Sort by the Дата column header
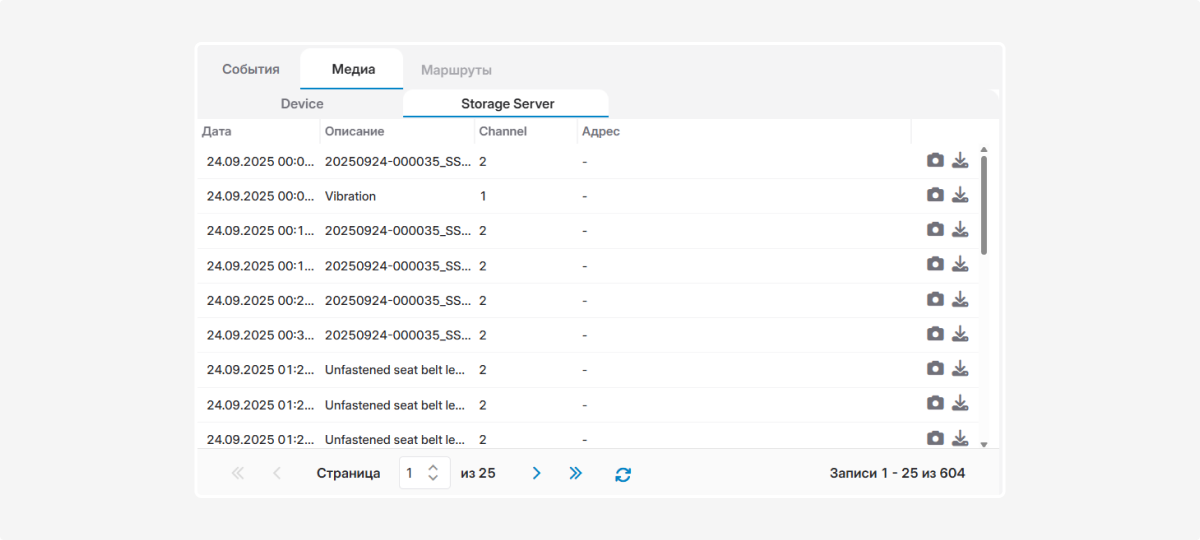Viewport: 1200px width, 540px height. coord(216,131)
